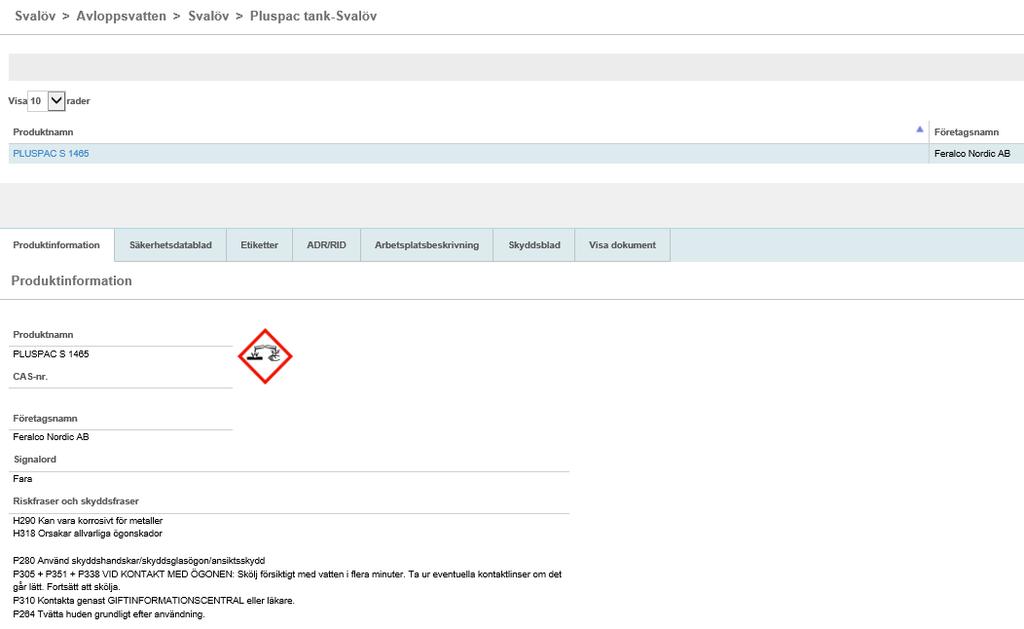Select the Etiketter tab

(259, 245)
